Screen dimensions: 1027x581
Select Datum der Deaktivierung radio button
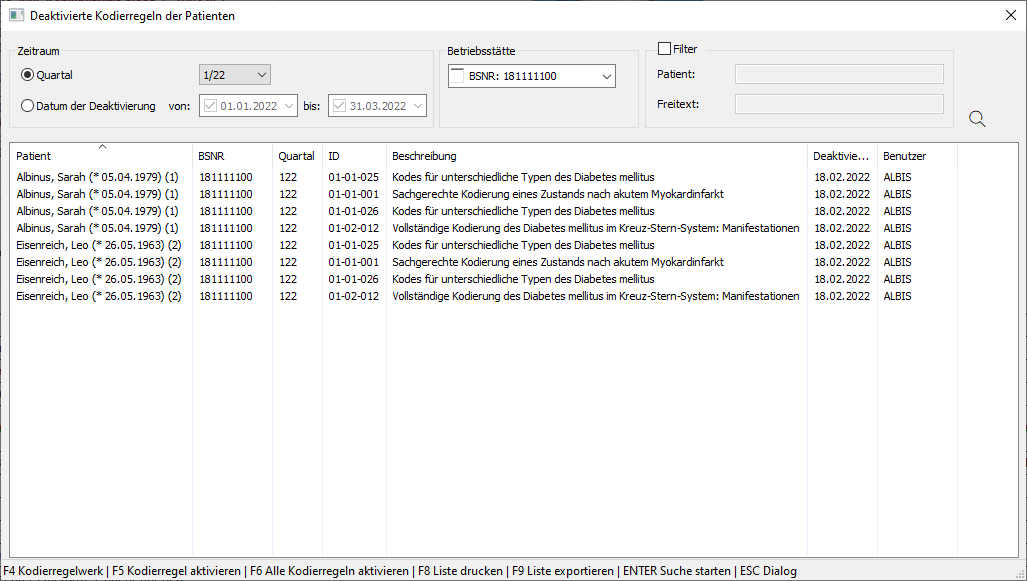[x=27, y=105]
